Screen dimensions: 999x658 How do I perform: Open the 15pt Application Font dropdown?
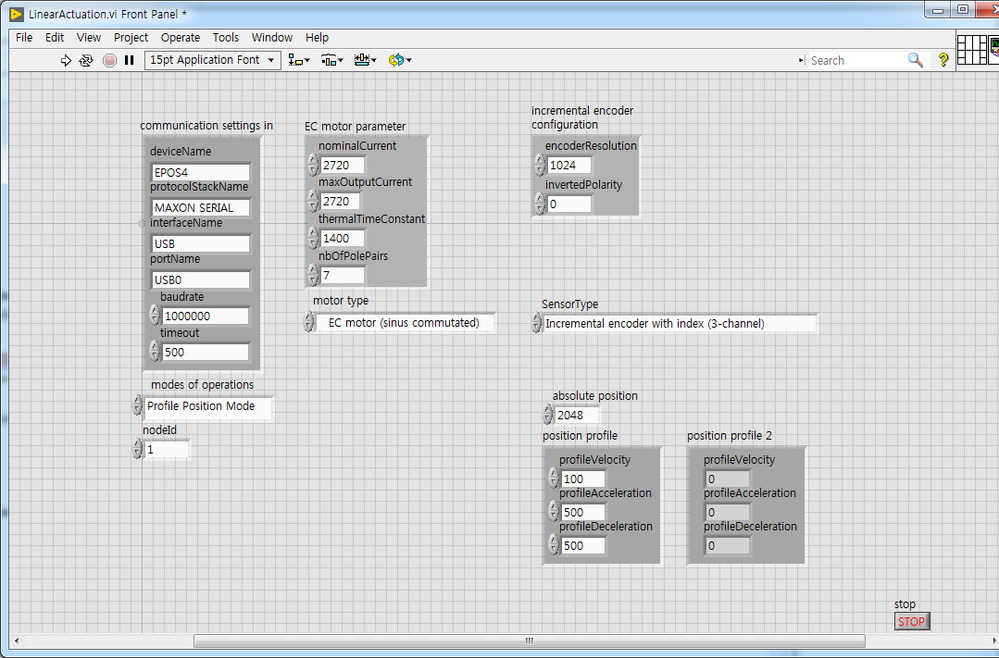click(x=211, y=60)
